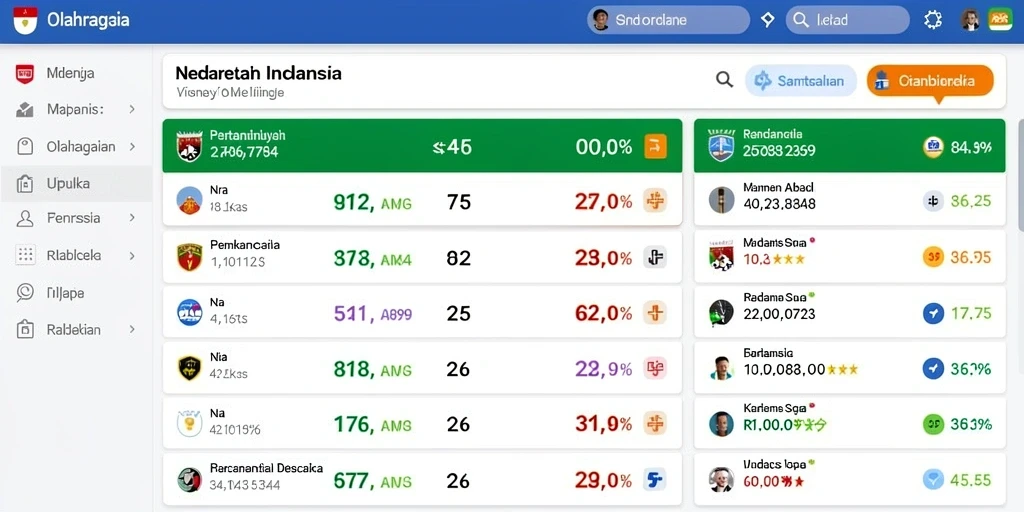Click the orange Cianbiordia button
Screen dimensions: 1024x512
pos(930,81)
